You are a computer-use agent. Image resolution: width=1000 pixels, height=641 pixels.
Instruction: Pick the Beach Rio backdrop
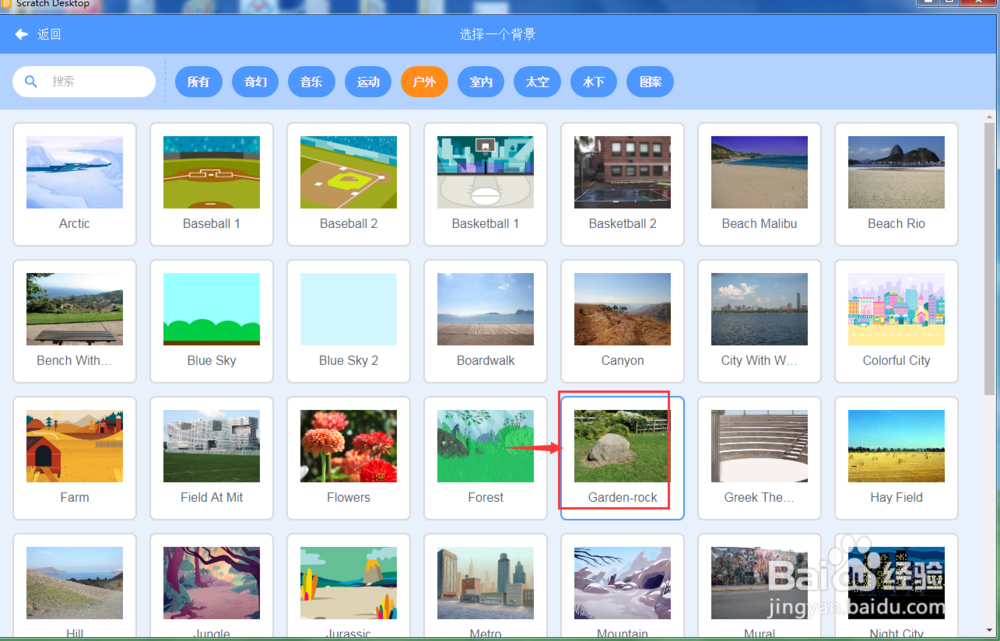point(896,184)
